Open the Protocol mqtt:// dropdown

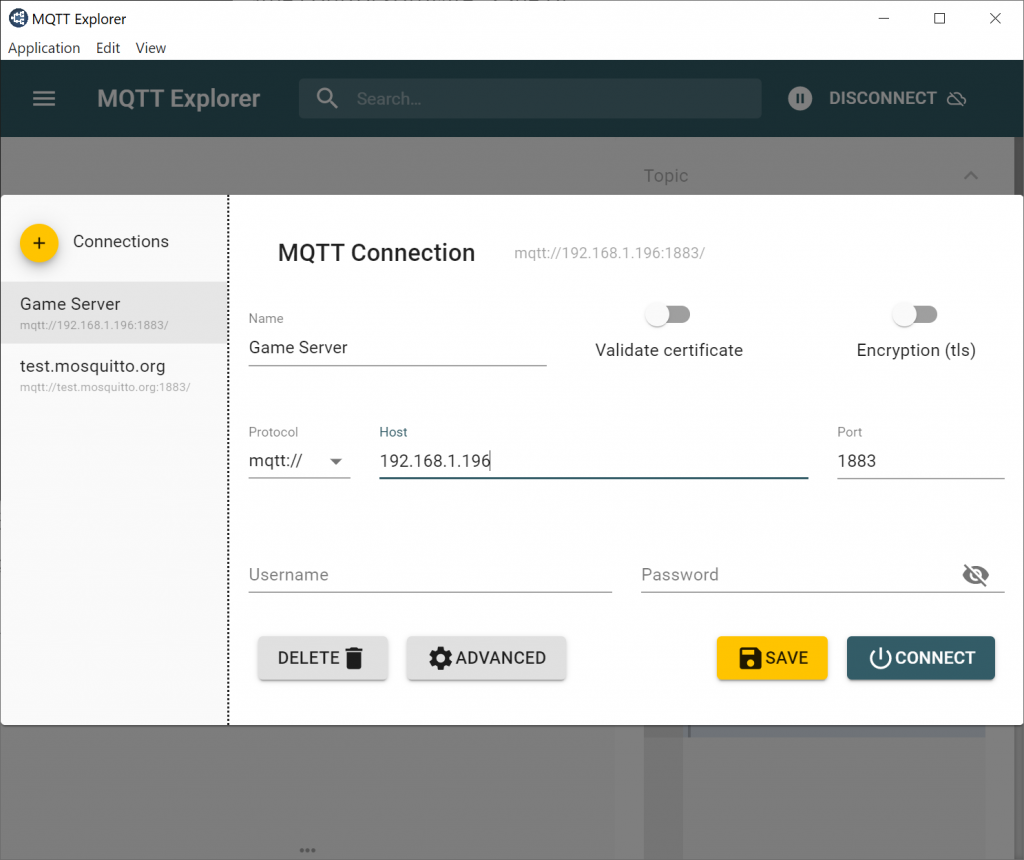(x=299, y=461)
